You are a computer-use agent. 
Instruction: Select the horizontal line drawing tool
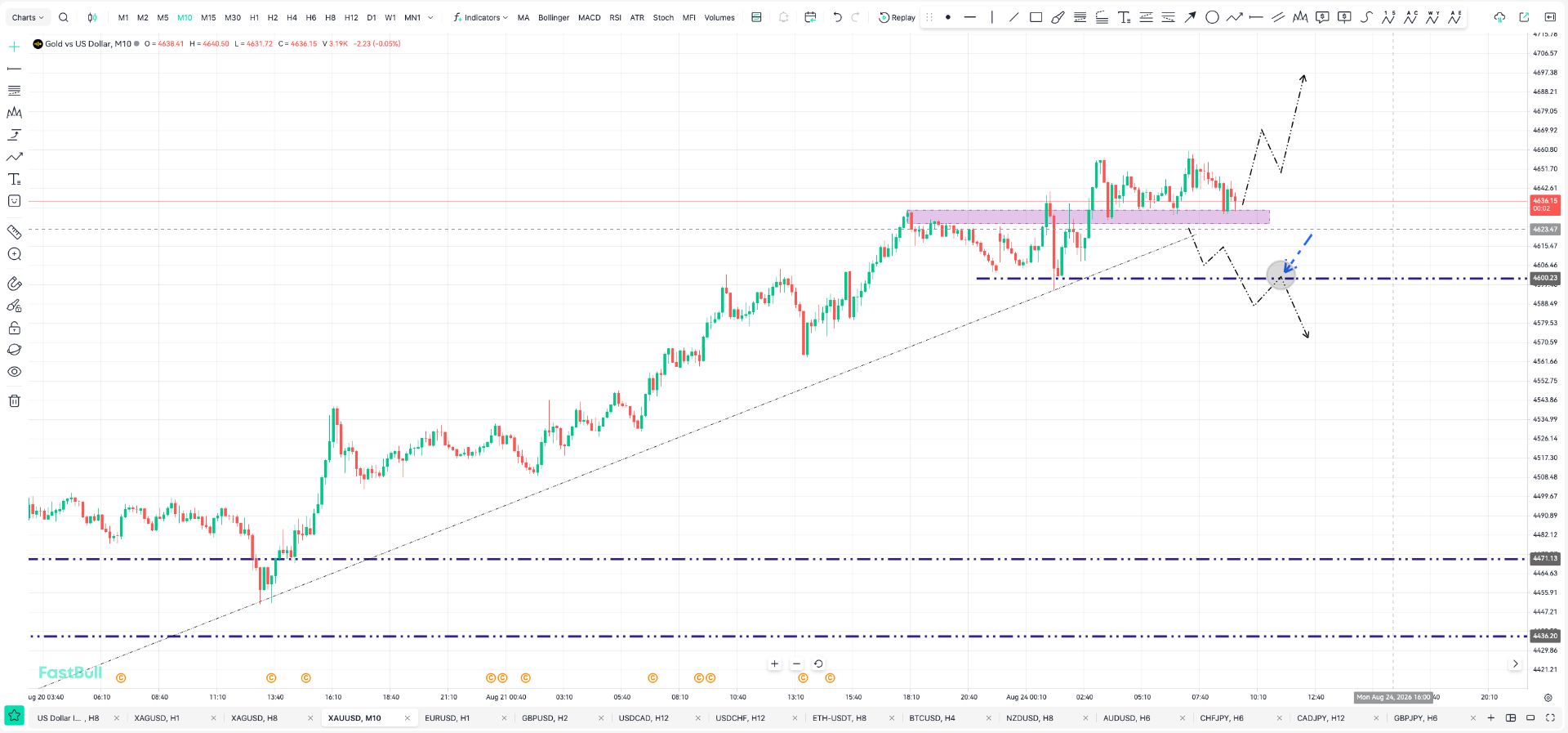970,17
